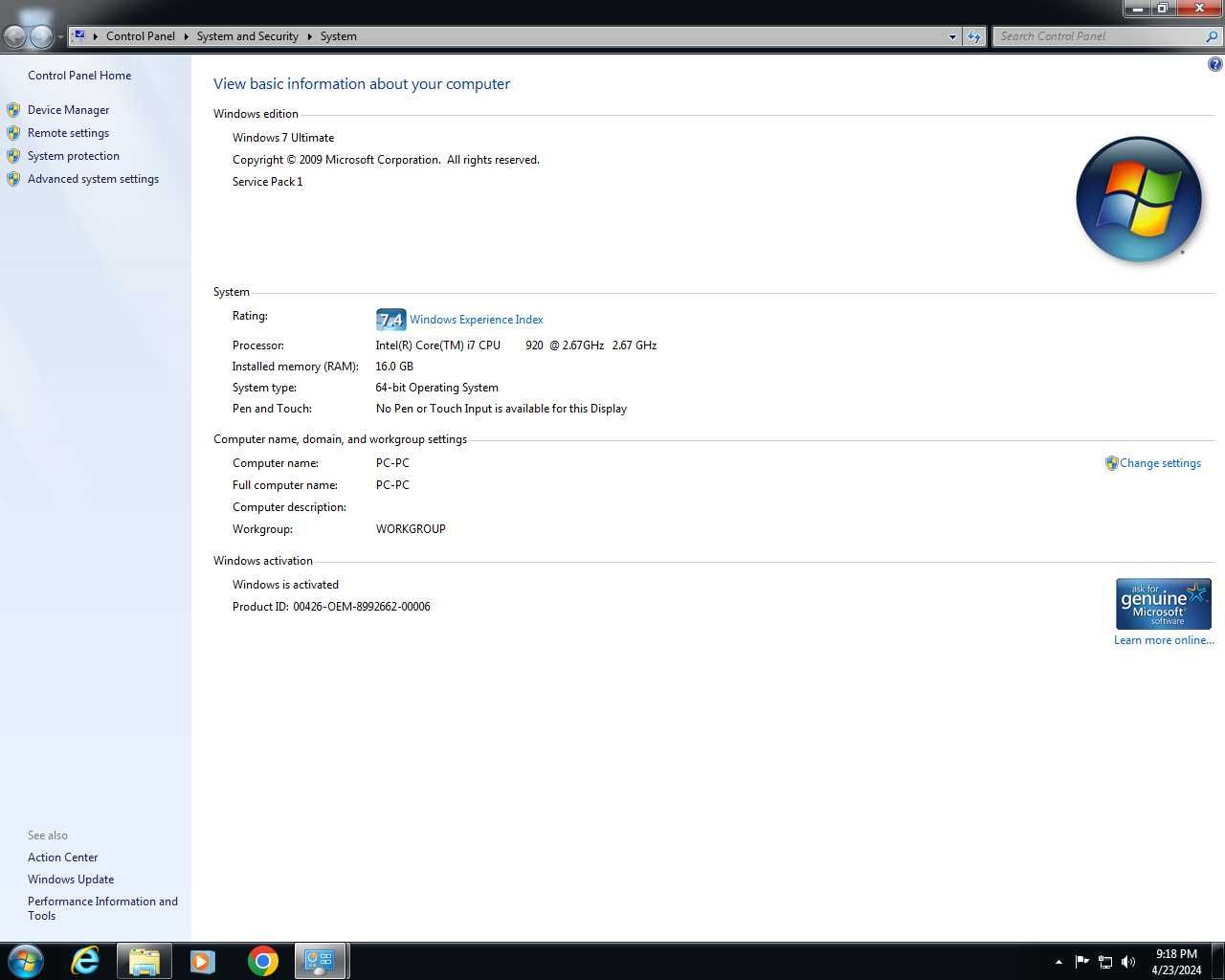Click the search magnifier icon
1225x980 pixels.
coord(1212,36)
